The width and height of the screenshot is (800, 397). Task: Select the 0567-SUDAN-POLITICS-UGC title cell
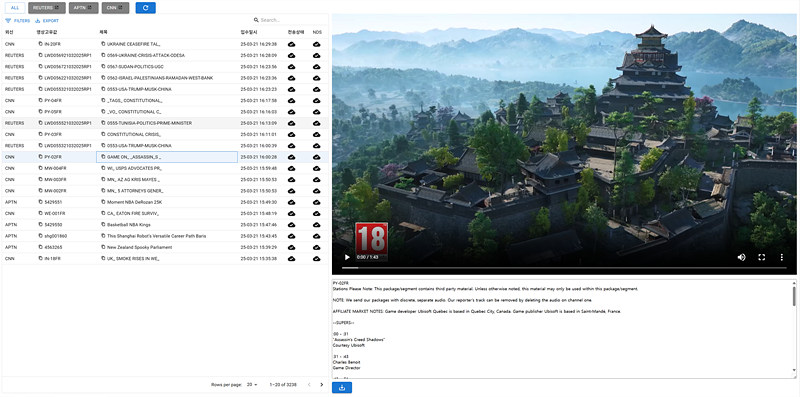[135, 67]
